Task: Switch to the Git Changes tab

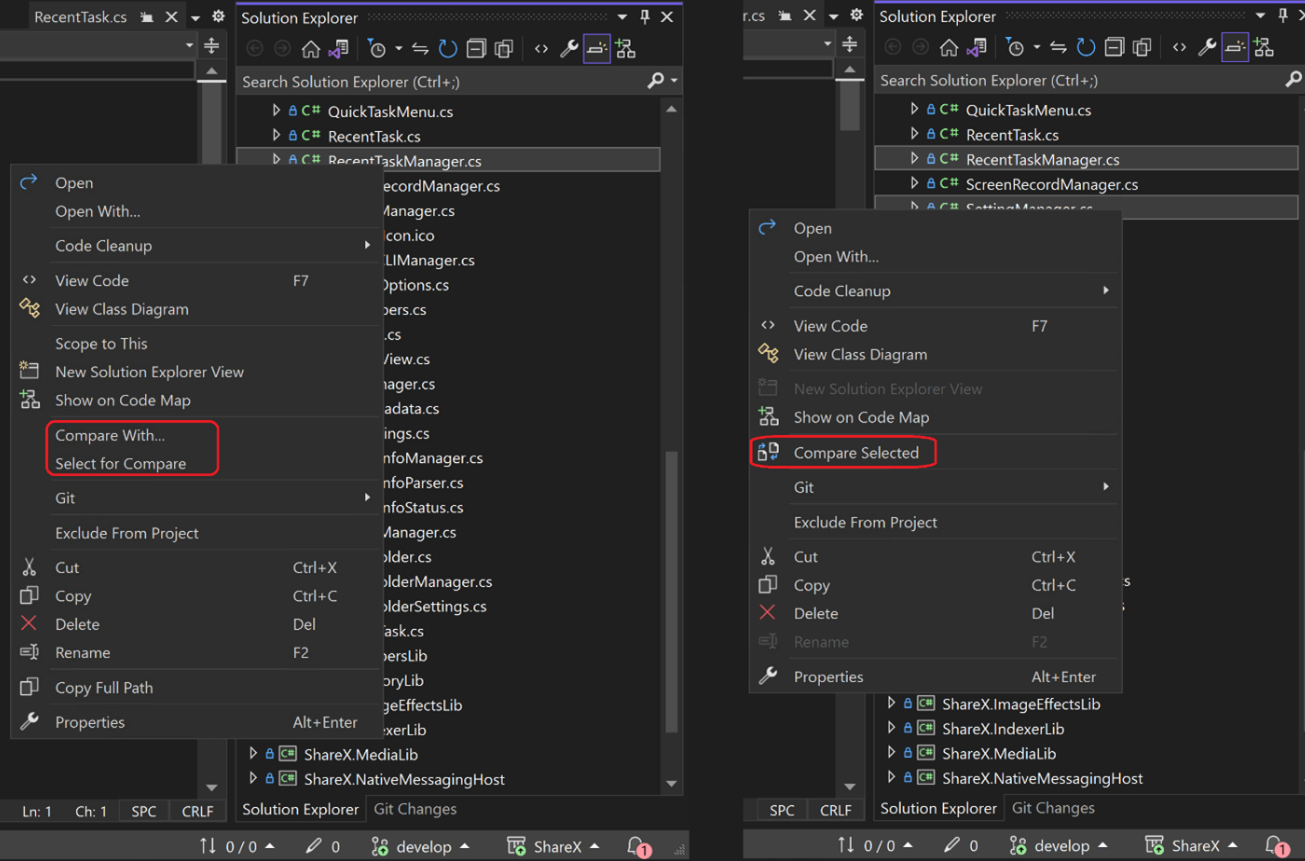Action: tap(414, 809)
